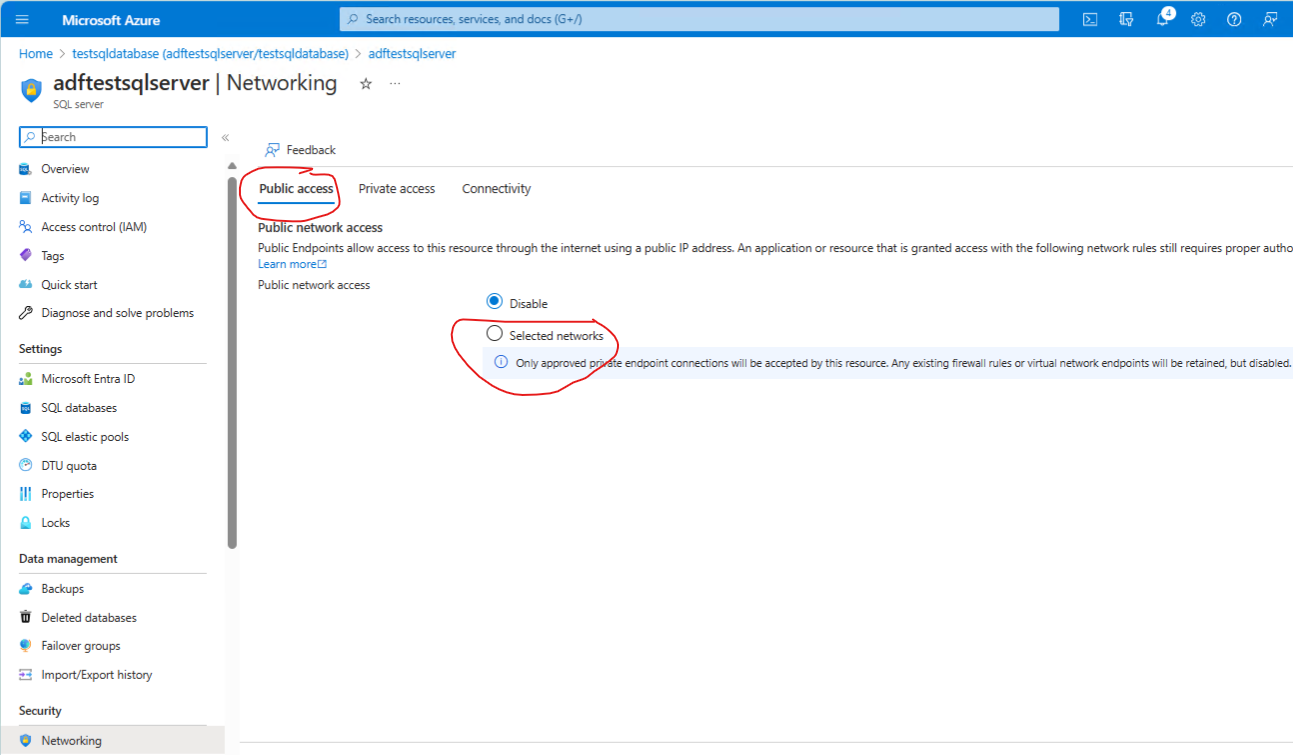Open Cloud Shell icon in header
This screenshot has width=1293, height=755.
pyautogui.click(x=1090, y=19)
